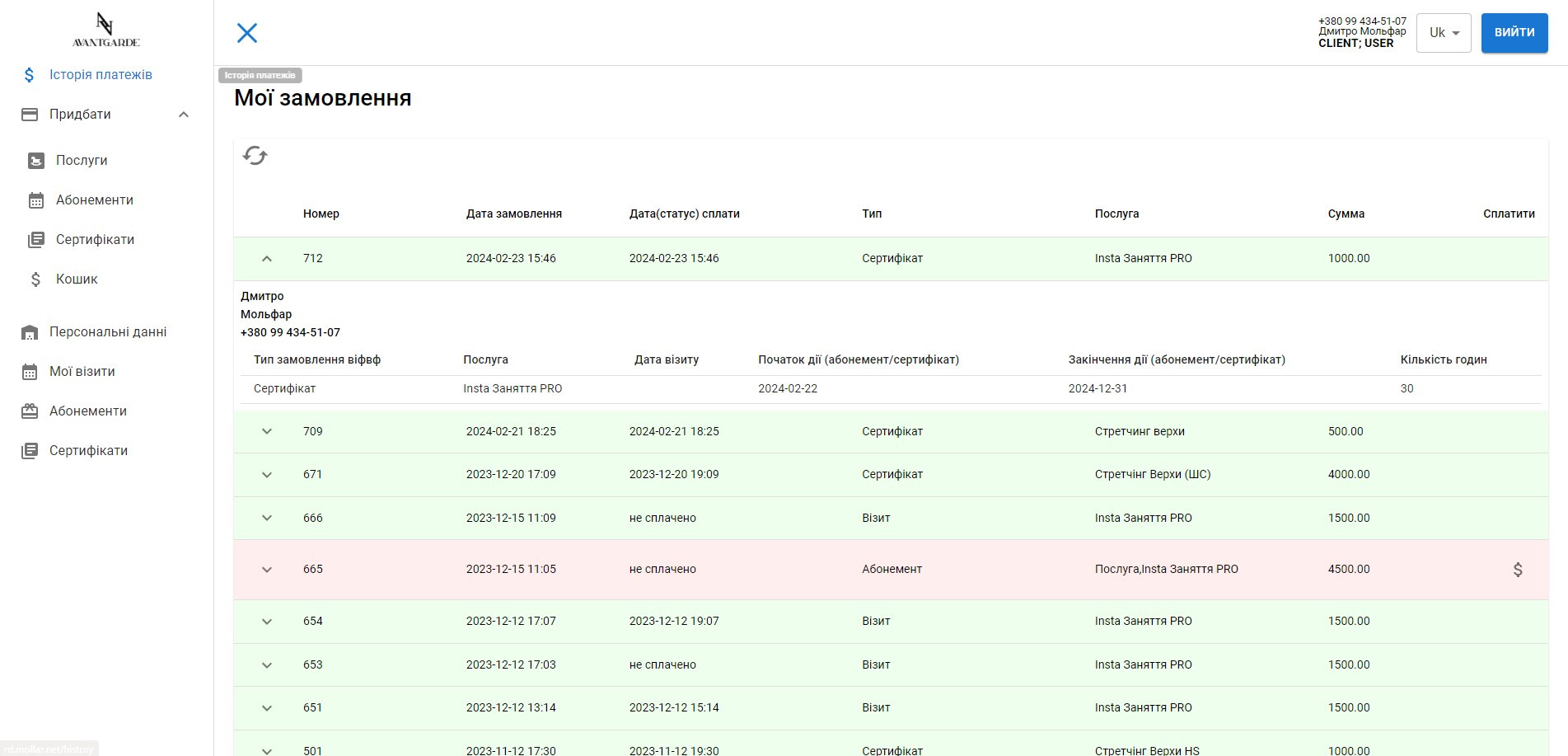The width and height of the screenshot is (1568, 756).
Task: Click the Сумма column header
Action: click(1346, 214)
